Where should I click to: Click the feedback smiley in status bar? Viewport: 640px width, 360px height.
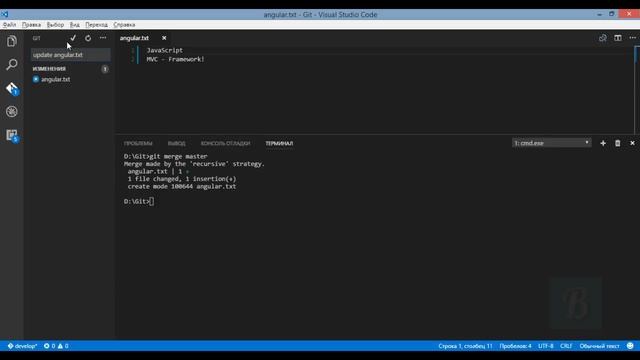[x=630, y=346]
